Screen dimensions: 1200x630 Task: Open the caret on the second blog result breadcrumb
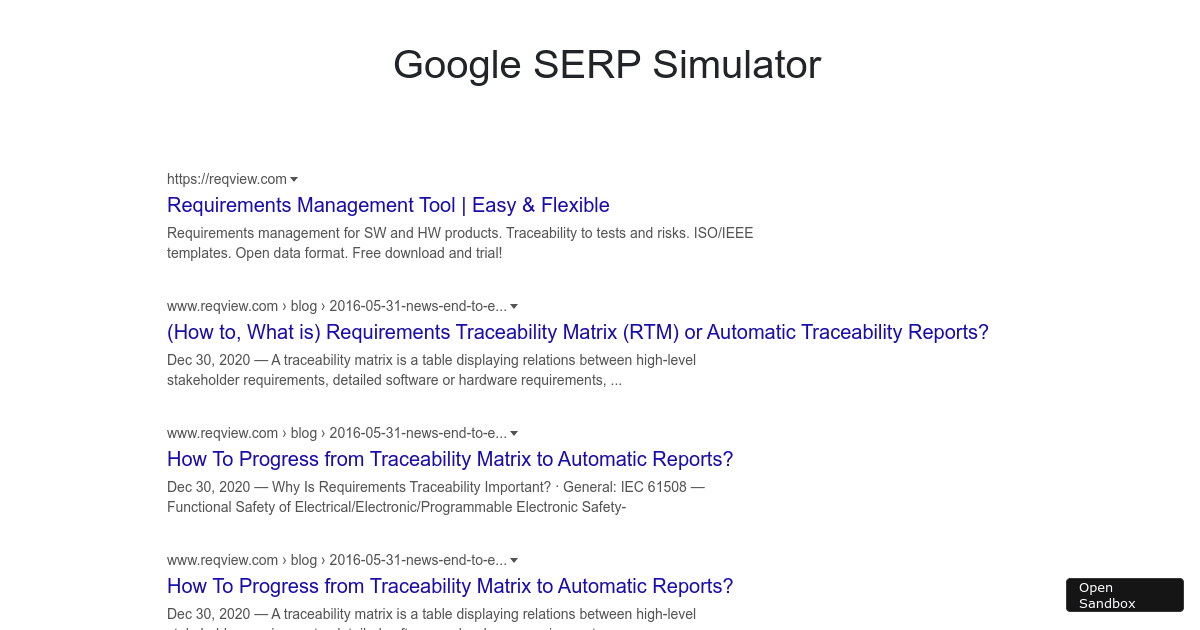(514, 433)
